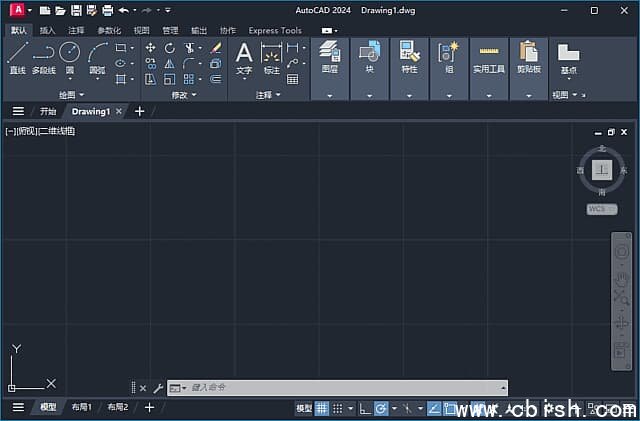Select the Copy tool

150,63
